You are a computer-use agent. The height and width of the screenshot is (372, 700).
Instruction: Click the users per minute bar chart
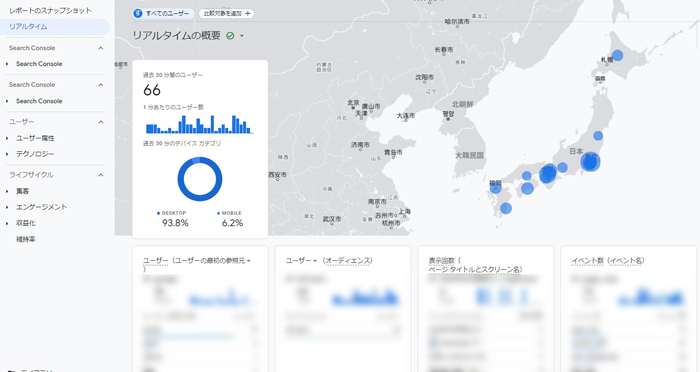(200, 125)
